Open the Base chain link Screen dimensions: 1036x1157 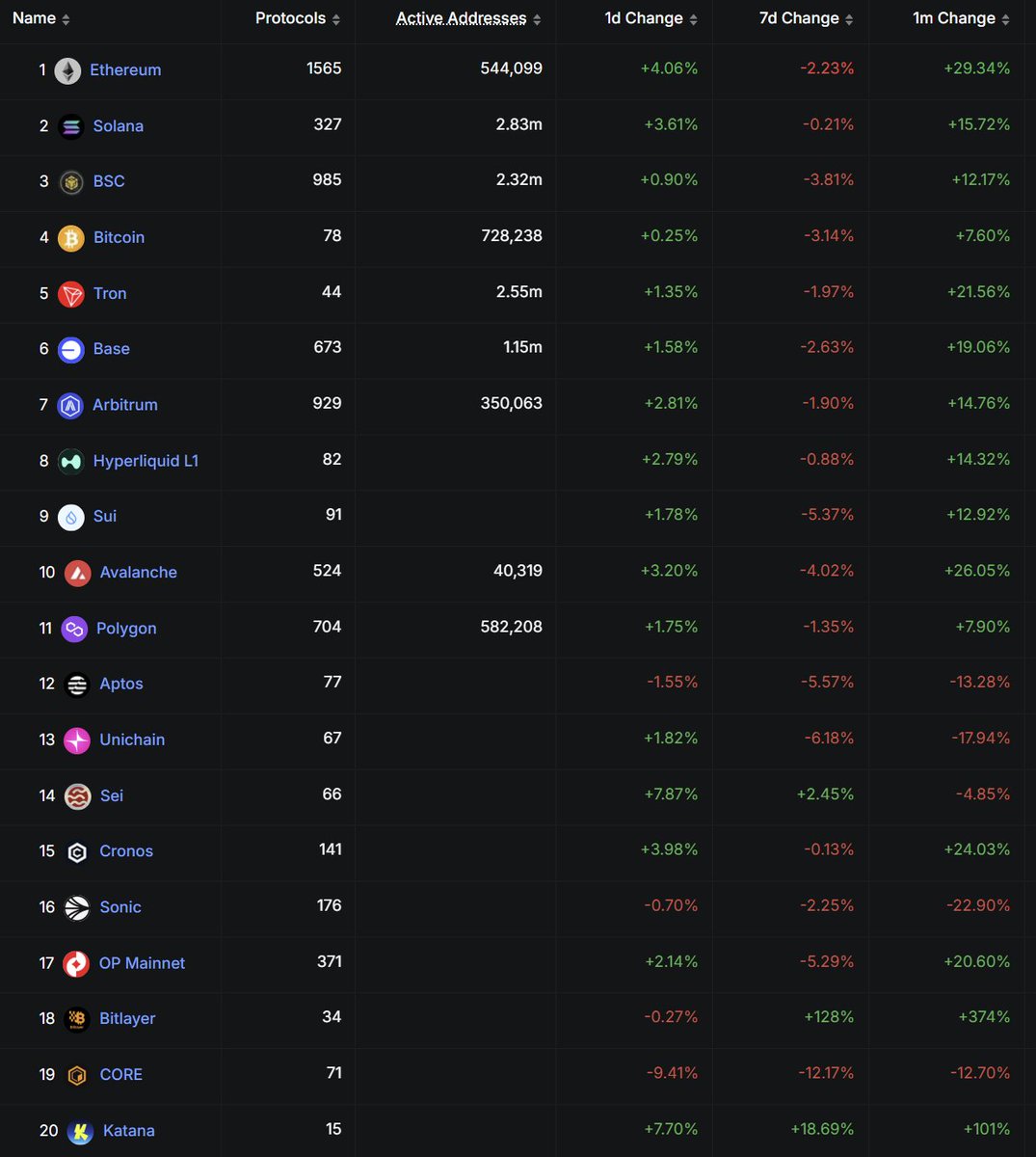[x=112, y=349]
